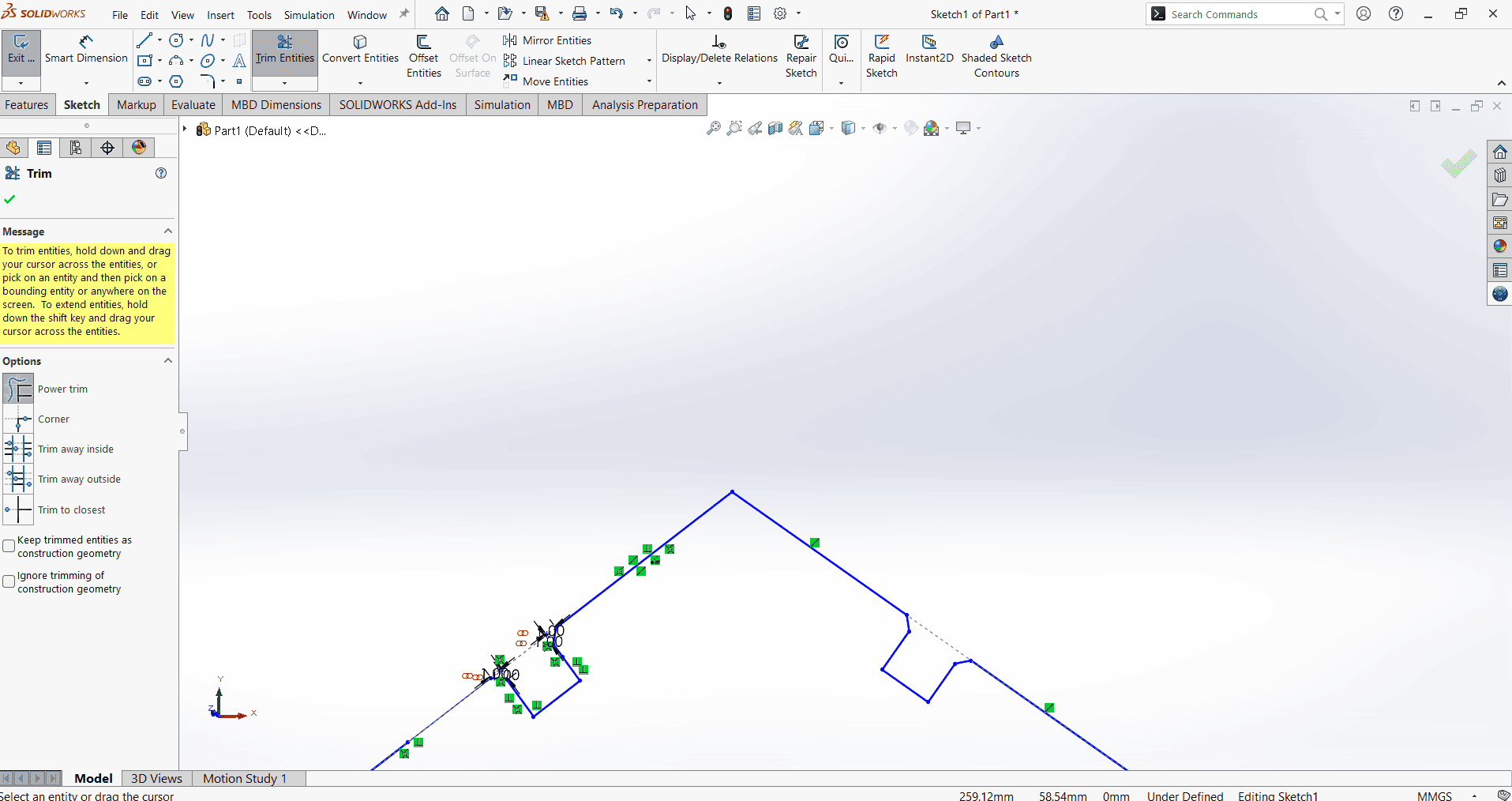Open the ConfigurationManager tab icon
The height and width of the screenshot is (801, 1512).
tap(76, 148)
